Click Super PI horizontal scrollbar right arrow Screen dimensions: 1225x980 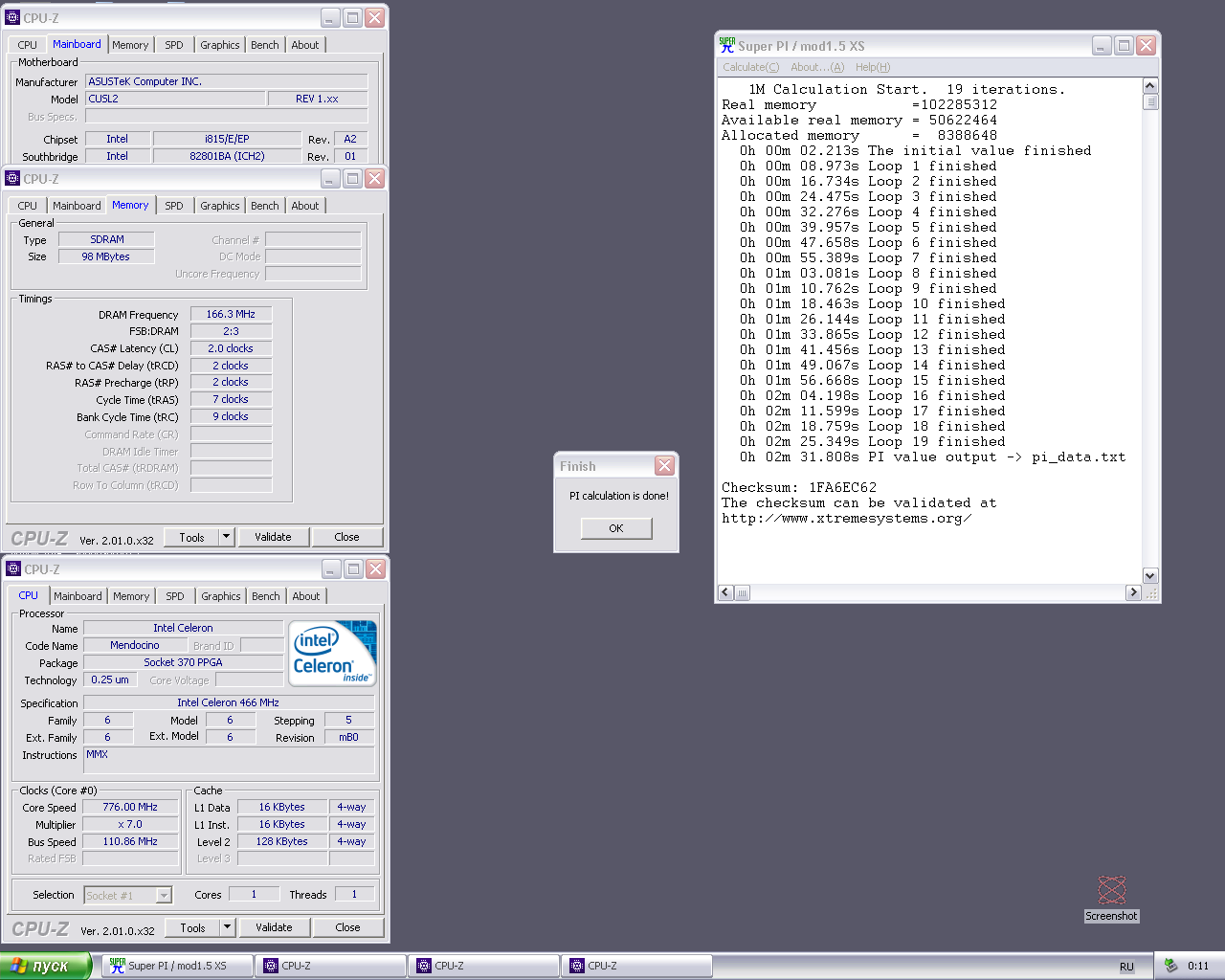[1133, 592]
